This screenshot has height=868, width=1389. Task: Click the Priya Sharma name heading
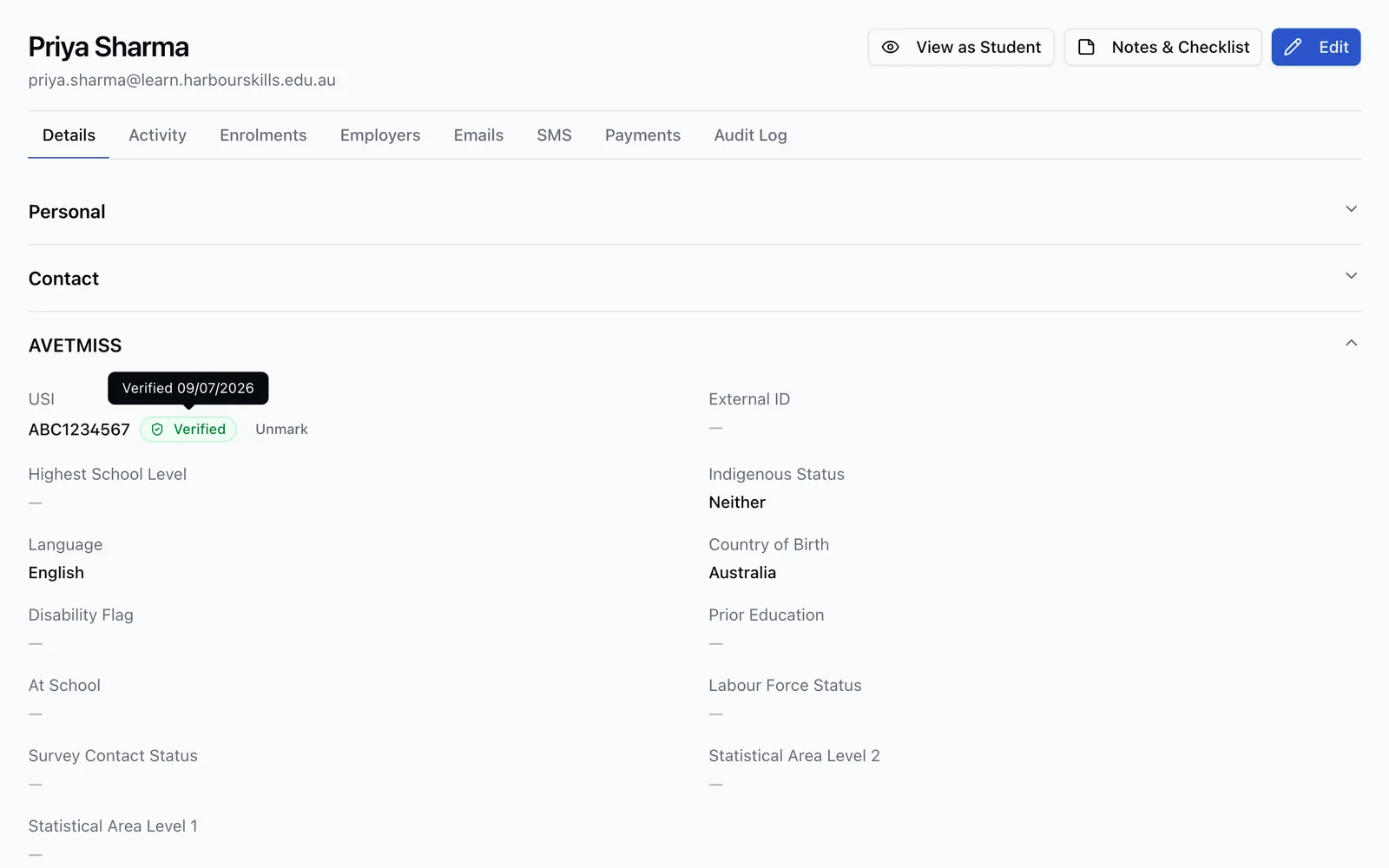click(109, 47)
